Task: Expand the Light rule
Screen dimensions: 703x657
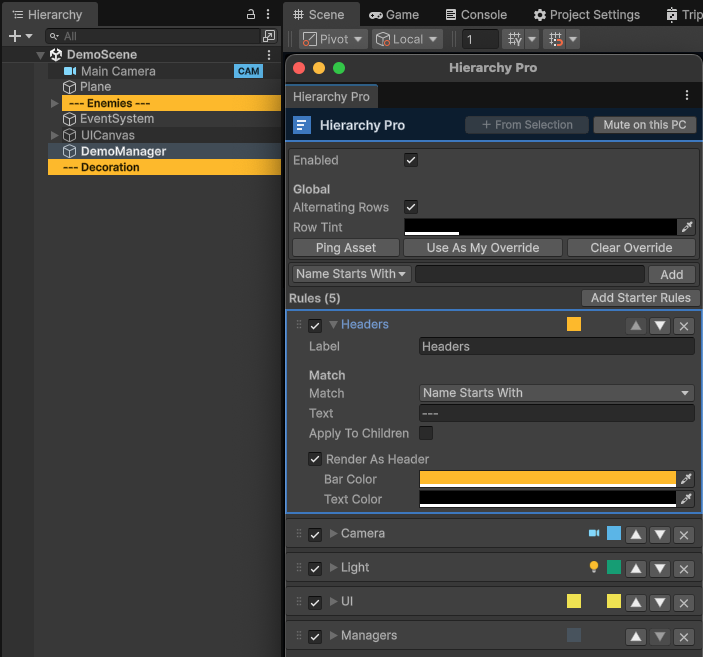Action: [334, 567]
